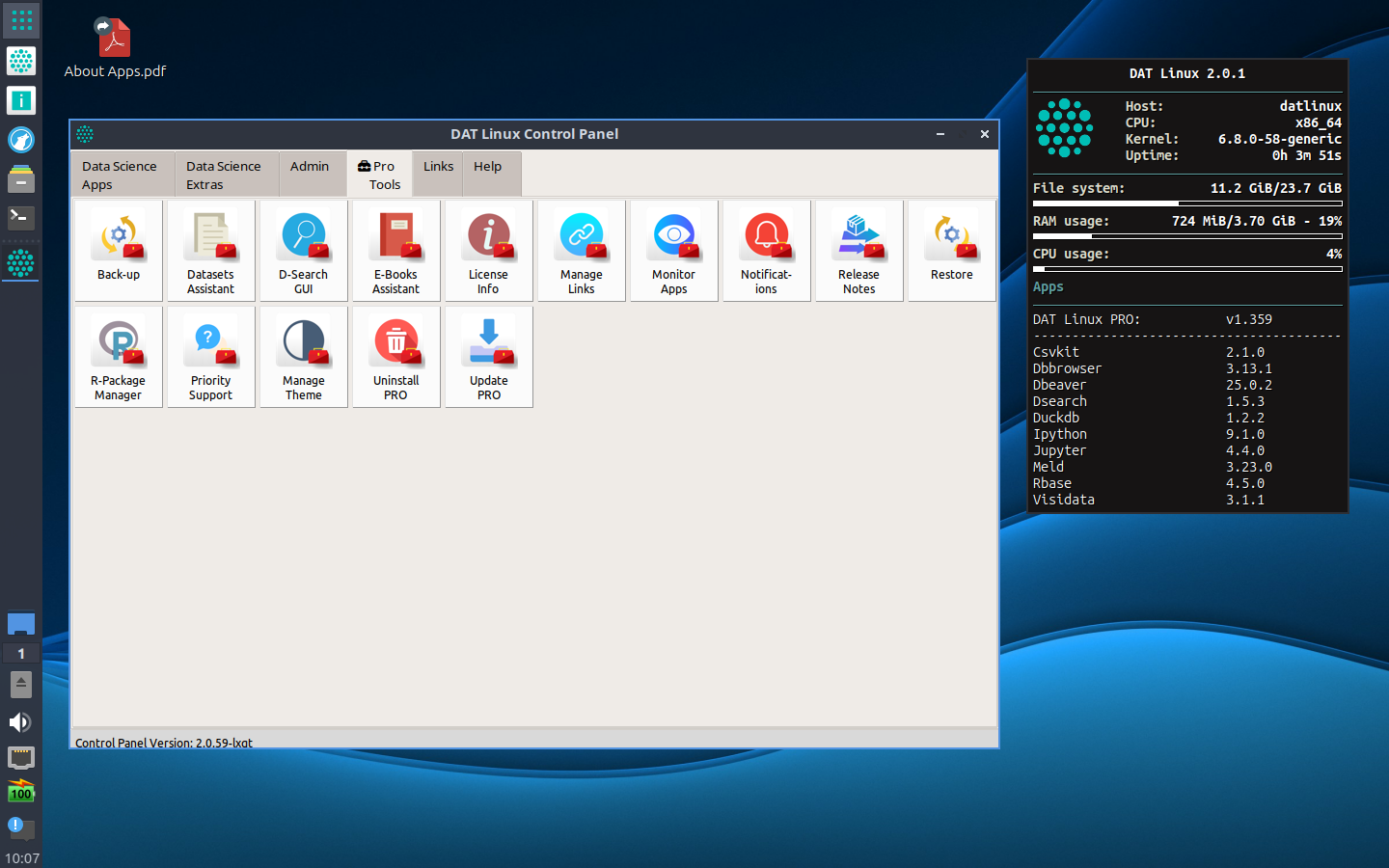The image size is (1389, 868).
Task: Open the D-Search GUI
Action: [x=303, y=251]
